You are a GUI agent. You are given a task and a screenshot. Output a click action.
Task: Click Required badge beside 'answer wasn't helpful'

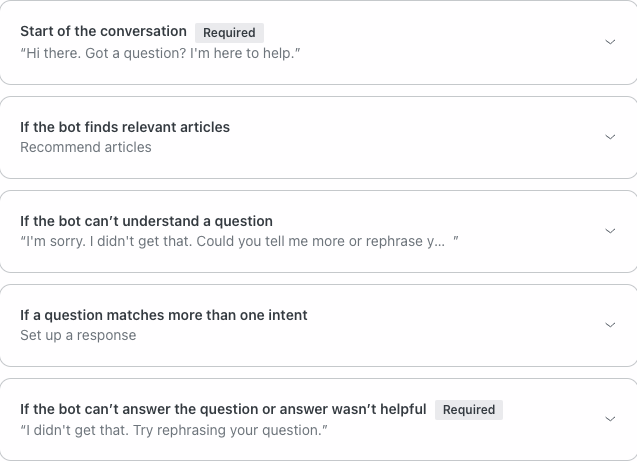pos(469,410)
